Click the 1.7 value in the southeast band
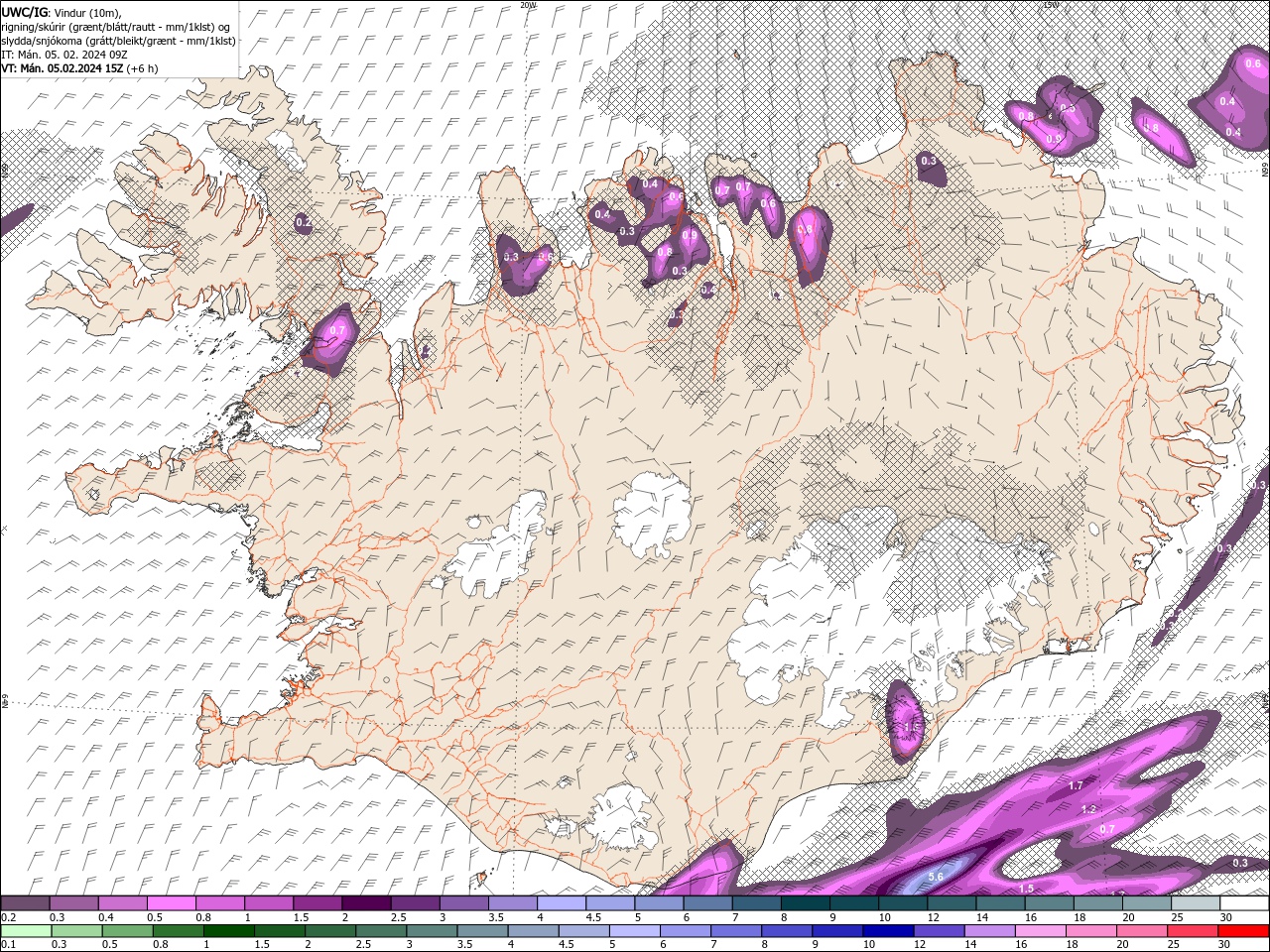This screenshot has width=1270, height=952. (1076, 785)
